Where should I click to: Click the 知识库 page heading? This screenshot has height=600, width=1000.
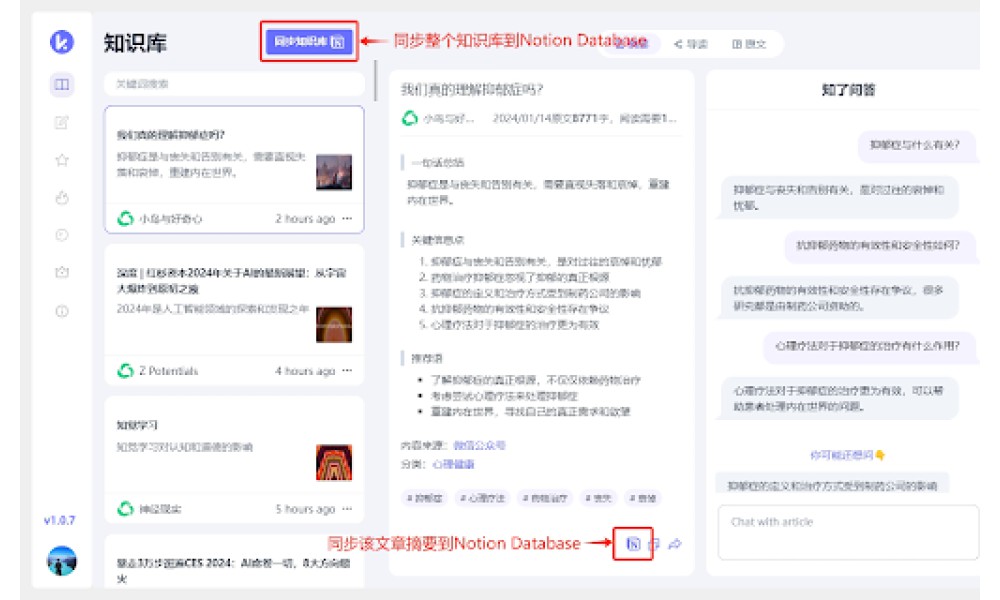[x=135, y=43]
